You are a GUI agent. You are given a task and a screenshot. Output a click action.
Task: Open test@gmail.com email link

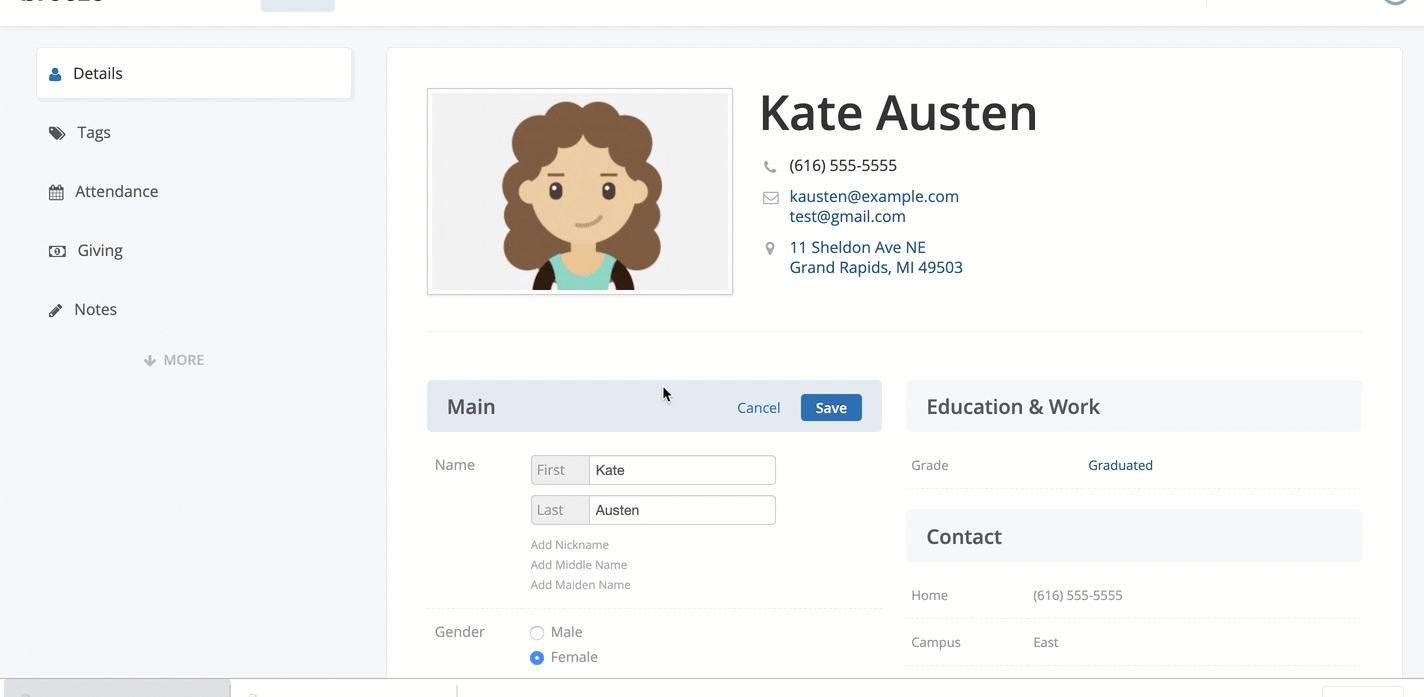848,216
